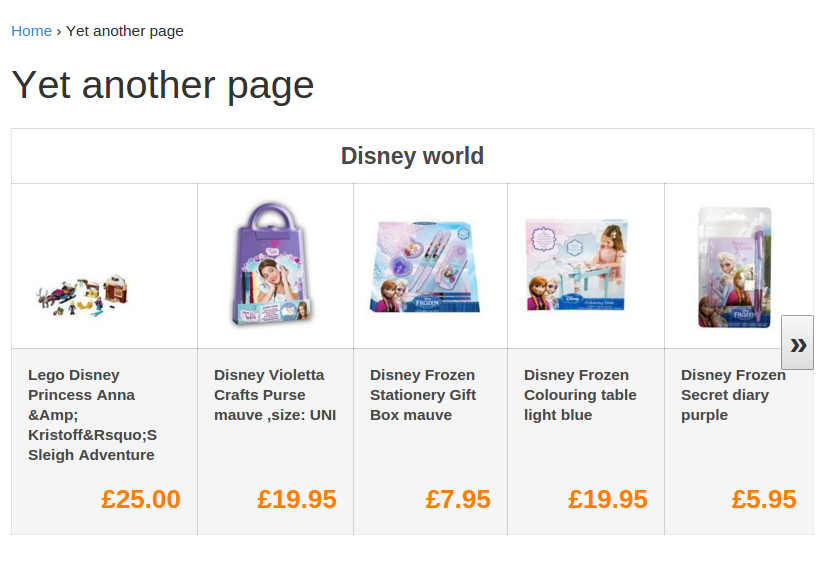
Task: Click the £25.00 price
Action: coord(141,499)
